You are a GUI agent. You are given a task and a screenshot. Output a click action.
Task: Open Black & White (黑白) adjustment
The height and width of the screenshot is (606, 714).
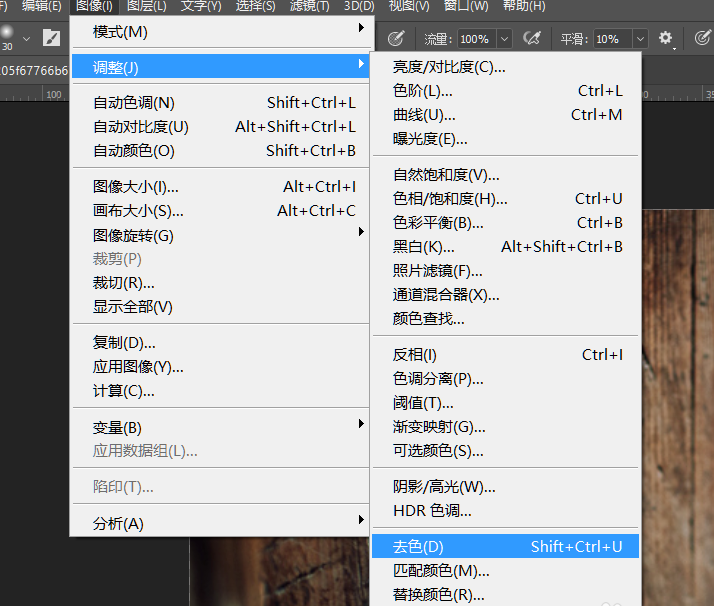(505, 247)
